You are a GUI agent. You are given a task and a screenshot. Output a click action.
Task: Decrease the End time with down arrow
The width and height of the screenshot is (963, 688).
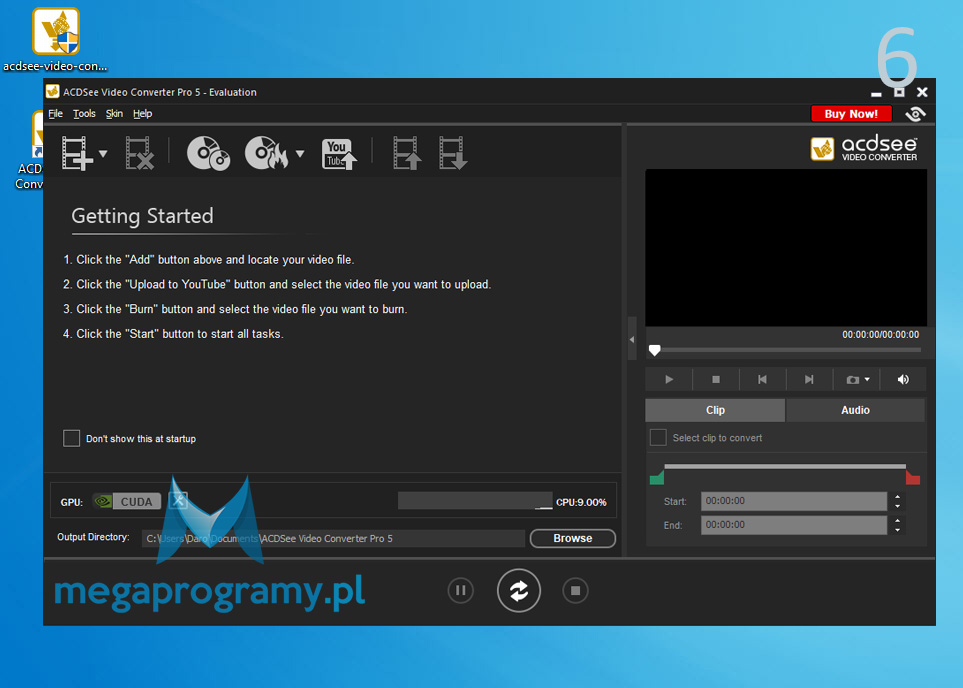coord(897,530)
